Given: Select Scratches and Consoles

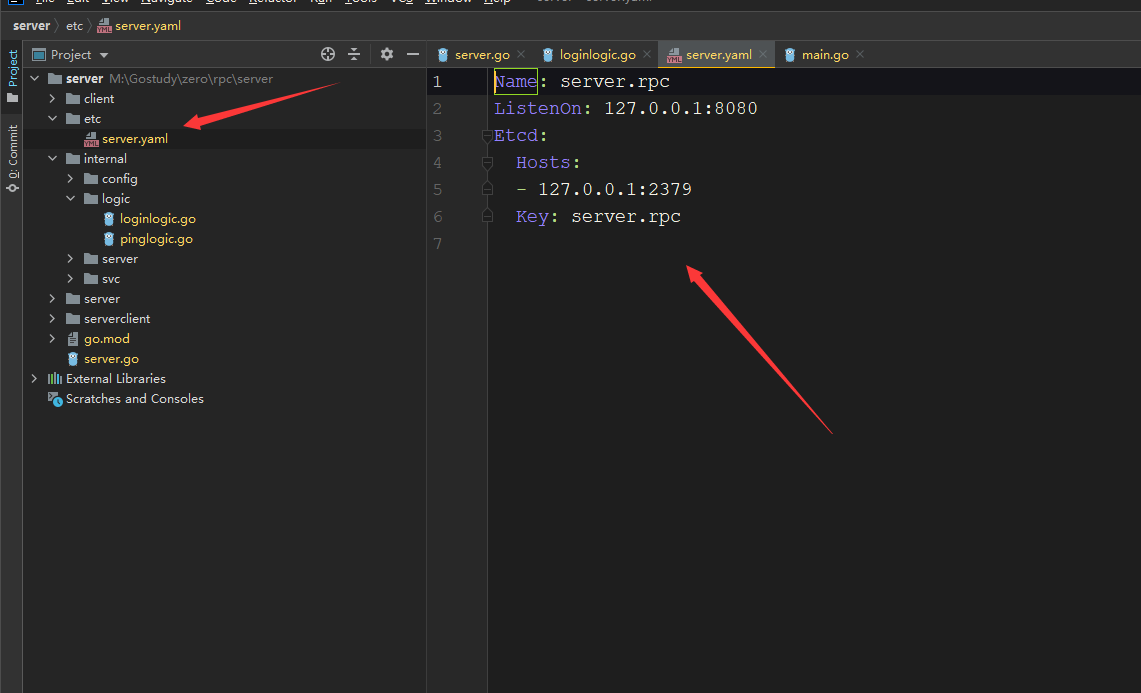Looking at the screenshot, I should [135, 399].
